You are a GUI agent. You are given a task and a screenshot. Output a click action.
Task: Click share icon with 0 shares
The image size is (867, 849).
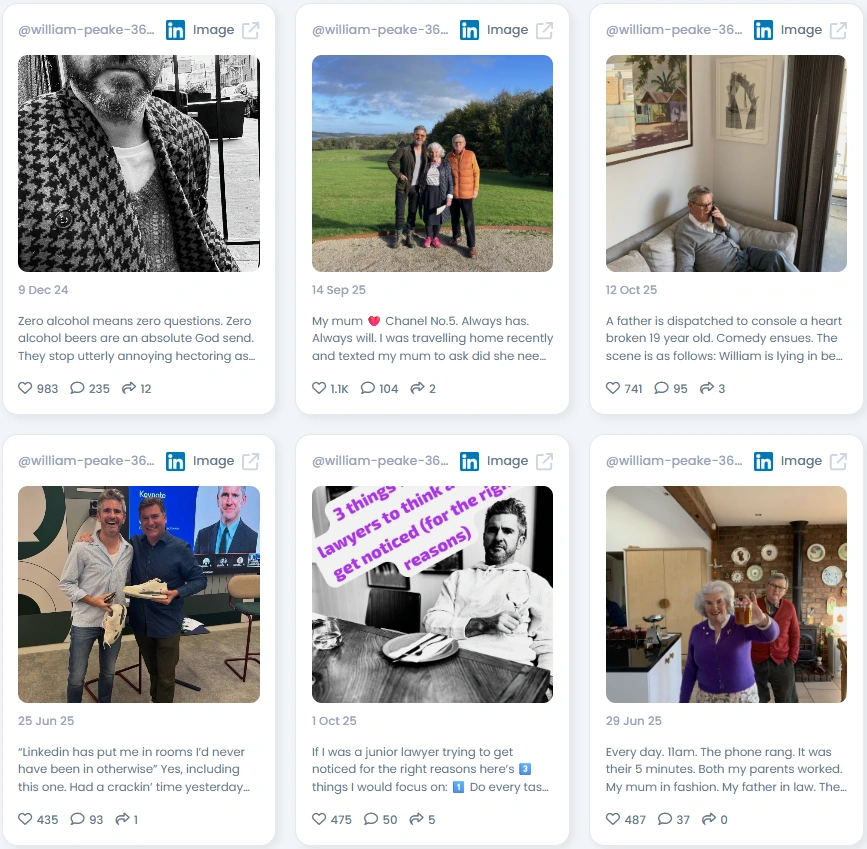[708, 819]
